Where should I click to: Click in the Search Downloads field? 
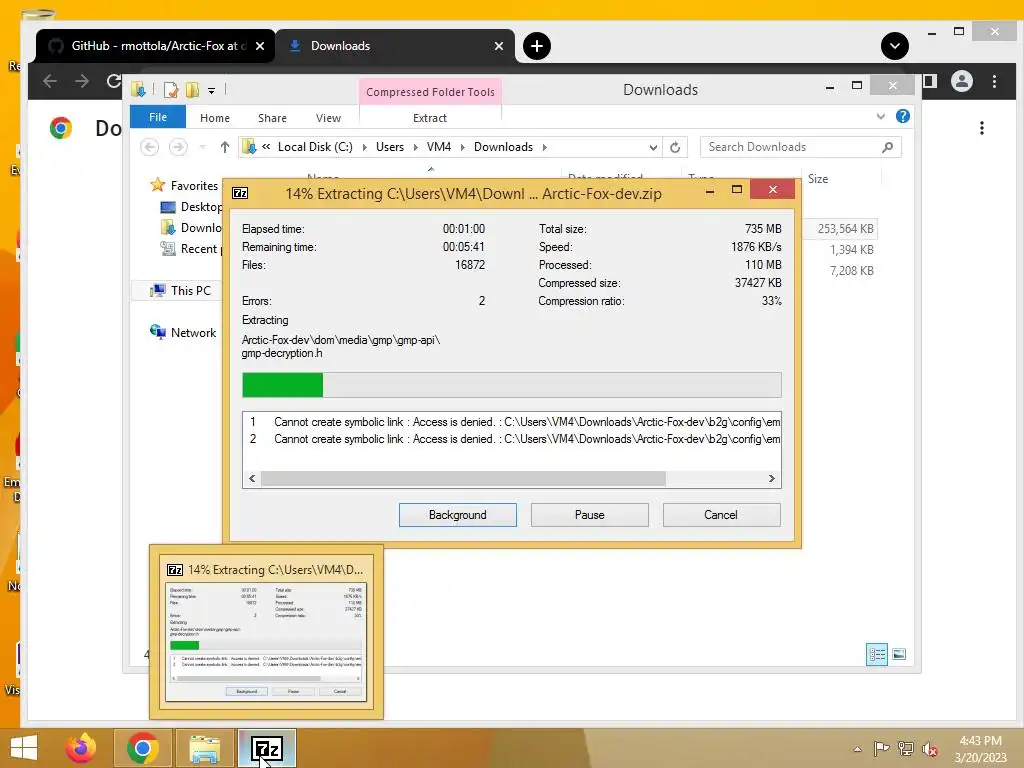[790, 147]
